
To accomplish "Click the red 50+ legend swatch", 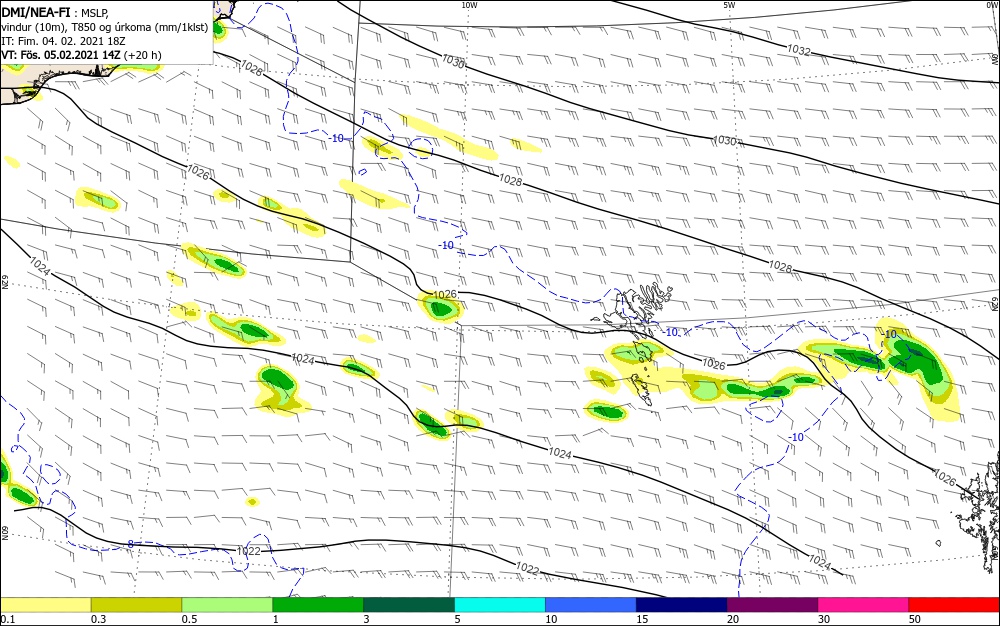I will tap(954, 605).
